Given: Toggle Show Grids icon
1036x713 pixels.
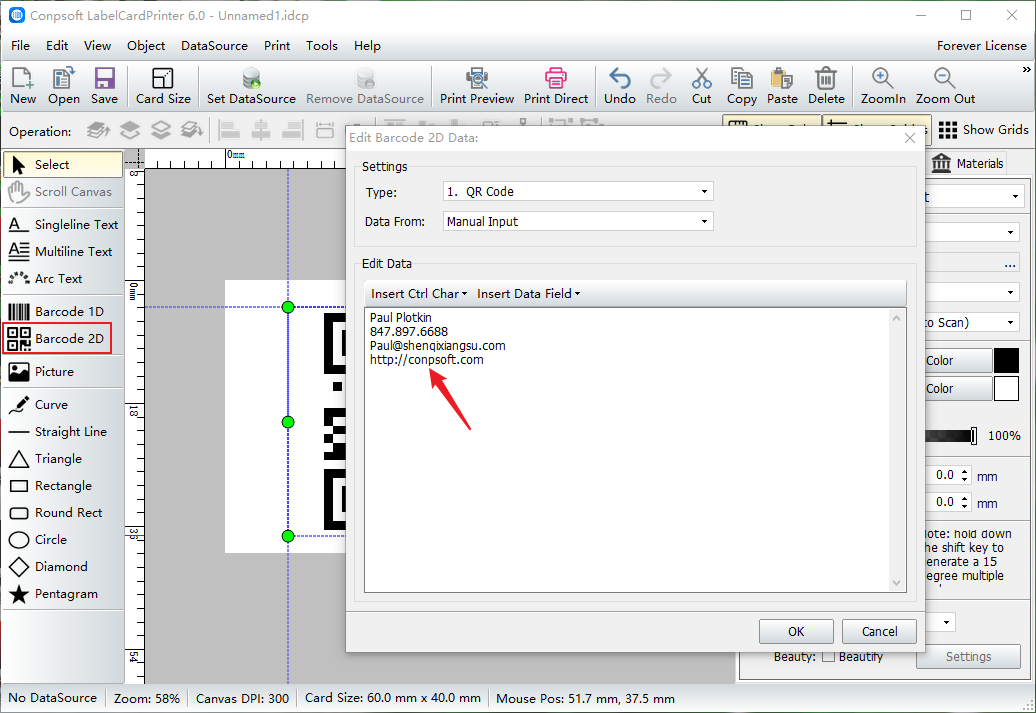Looking at the screenshot, I should (x=982, y=130).
